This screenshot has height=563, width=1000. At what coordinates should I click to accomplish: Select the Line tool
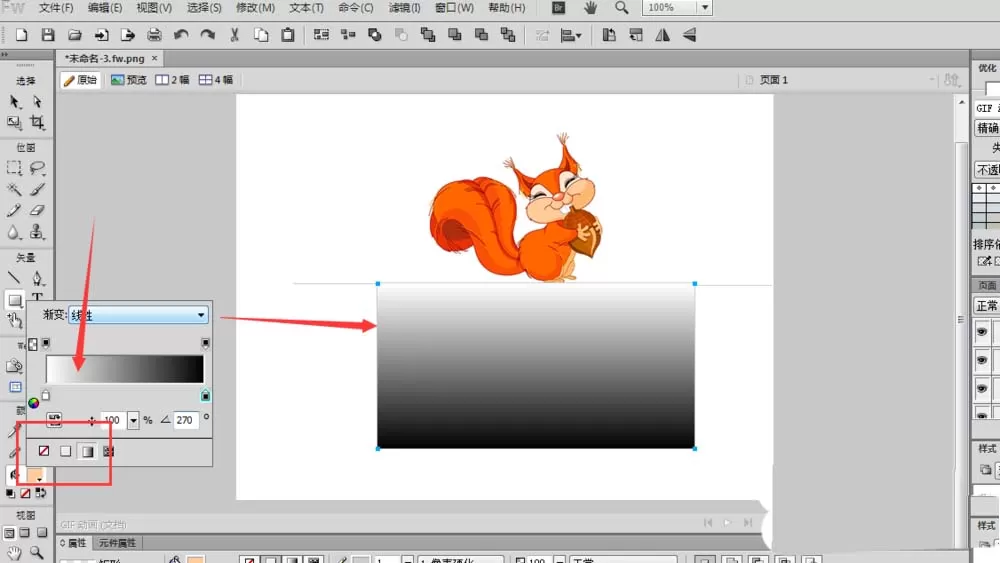[x=14, y=278]
